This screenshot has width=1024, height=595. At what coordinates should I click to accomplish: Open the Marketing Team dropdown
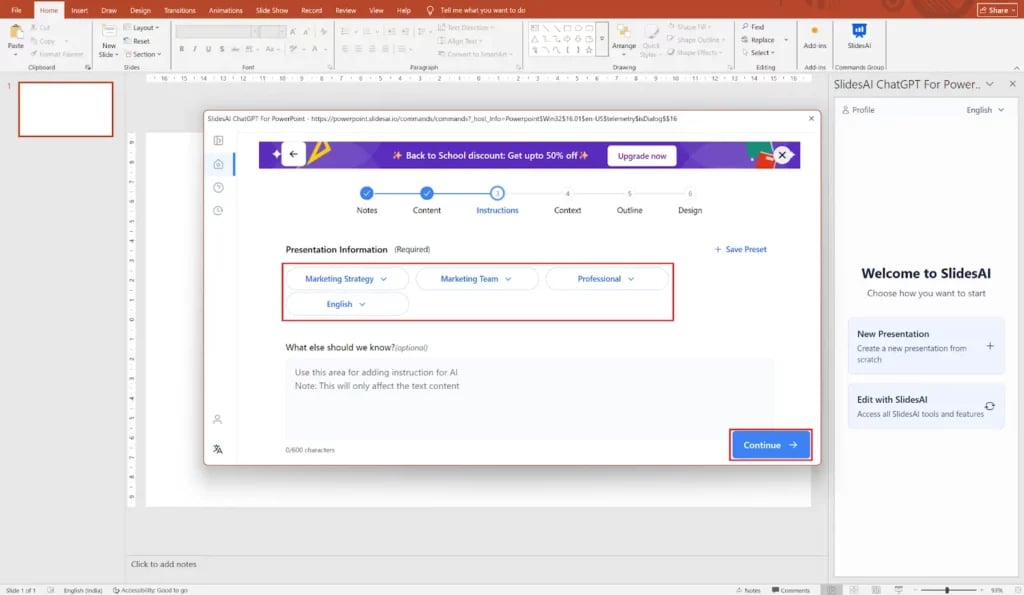pos(476,279)
